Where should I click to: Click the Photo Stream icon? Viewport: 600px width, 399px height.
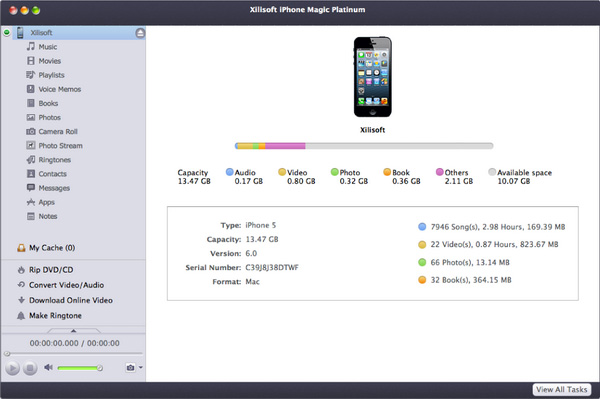coord(31,145)
